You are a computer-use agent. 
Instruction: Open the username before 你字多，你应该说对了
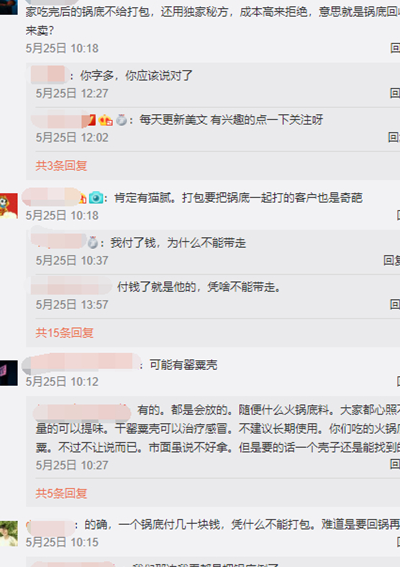pyautogui.click(x=48, y=75)
